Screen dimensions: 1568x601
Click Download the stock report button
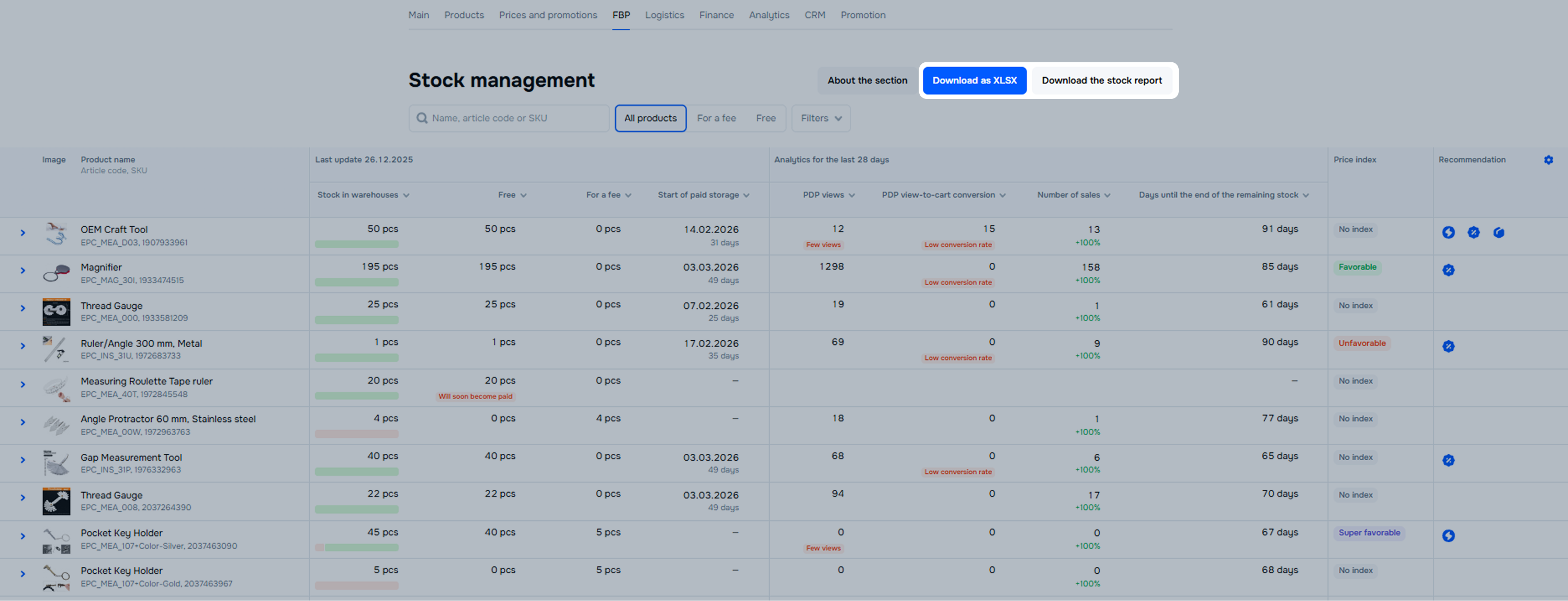1101,81
